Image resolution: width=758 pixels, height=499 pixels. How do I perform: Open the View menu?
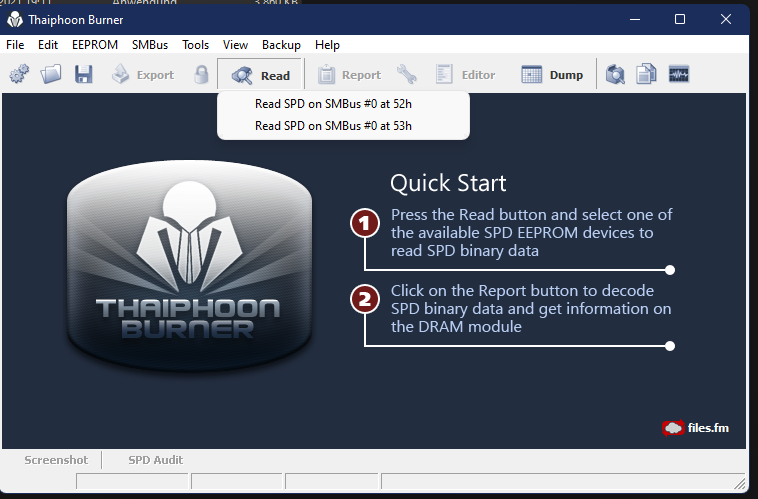(235, 45)
